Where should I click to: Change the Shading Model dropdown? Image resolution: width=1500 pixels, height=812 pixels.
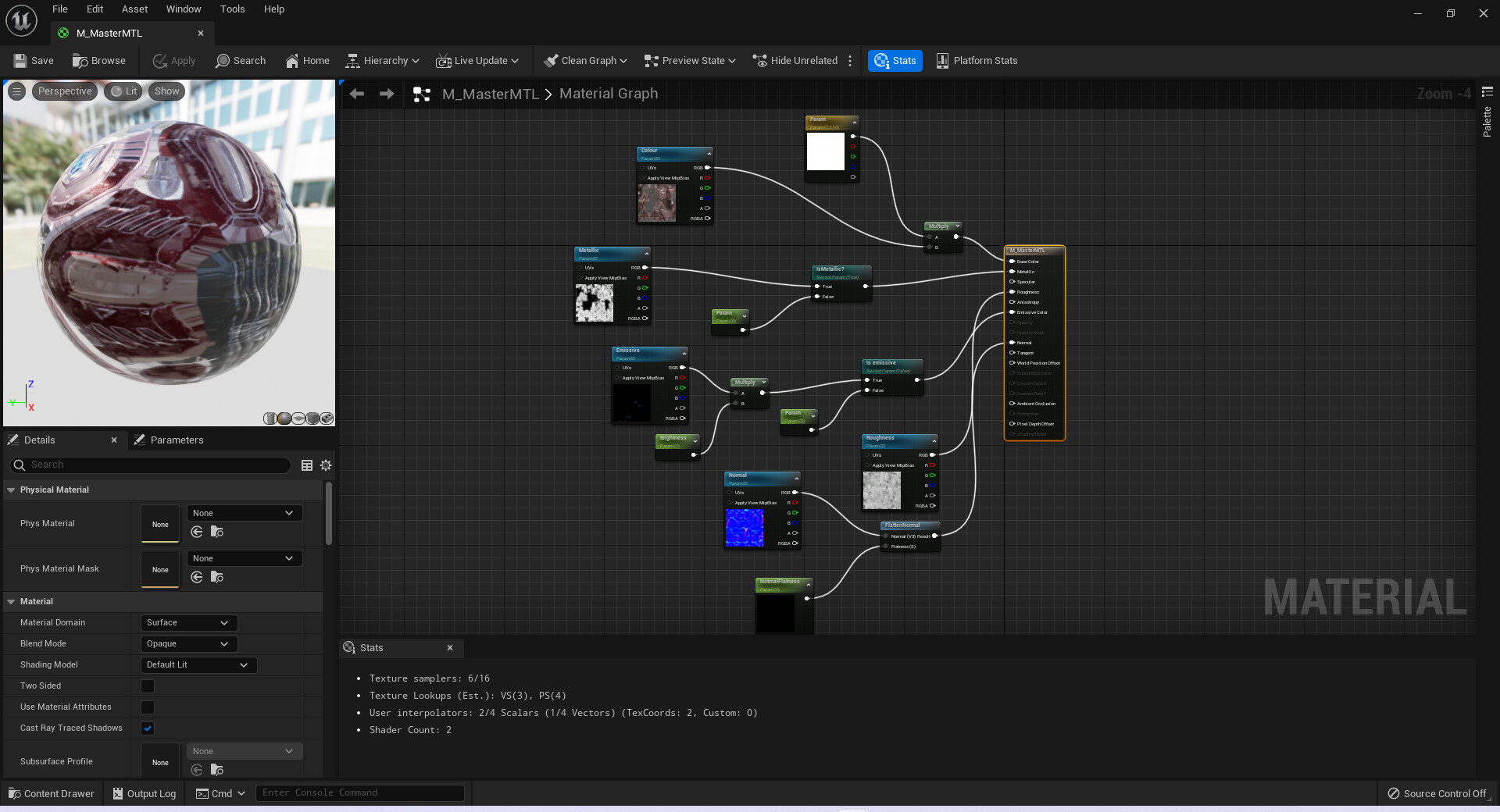tap(198, 664)
